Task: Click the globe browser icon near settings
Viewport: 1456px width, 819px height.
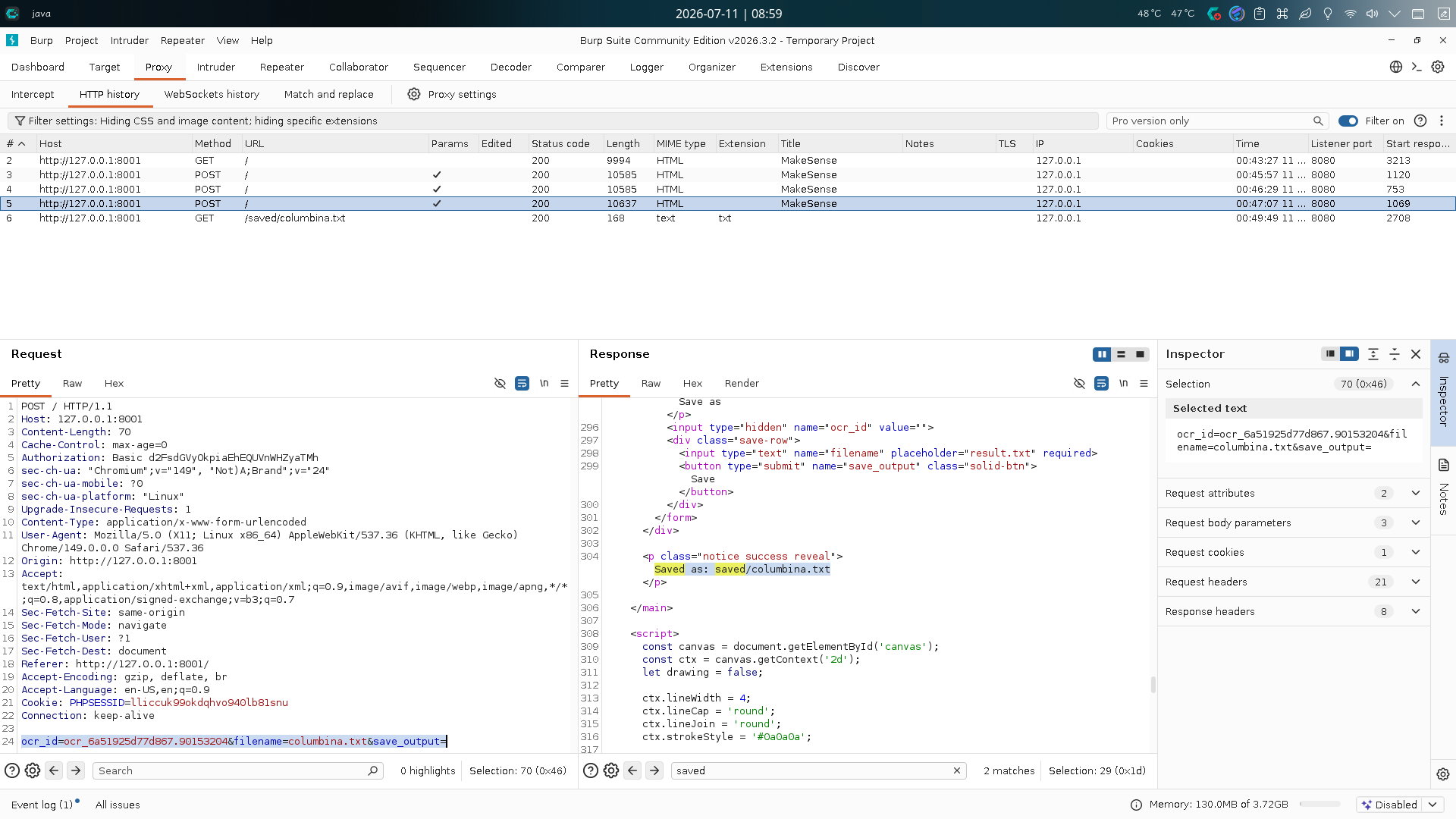Action: point(1396,67)
